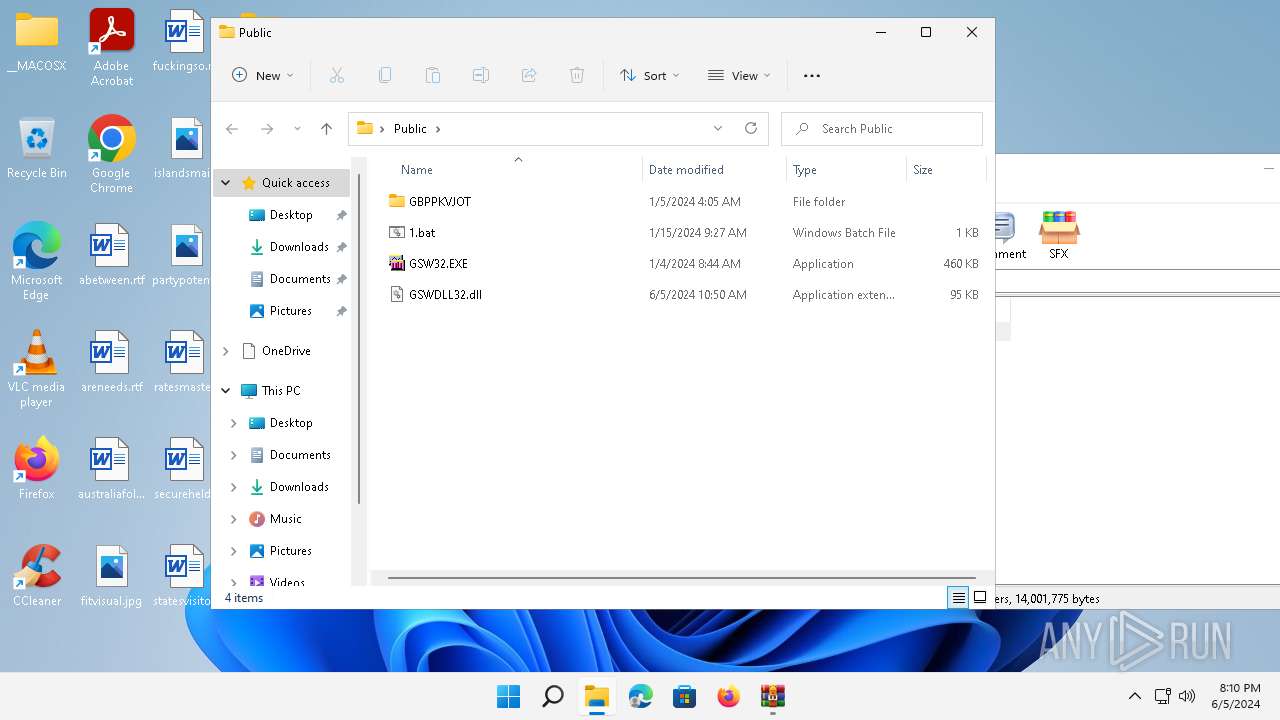Select the 1.bat batch file icon
This screenshot has height=720, width=1280.
pyautogui.click(x=397, y=232)
